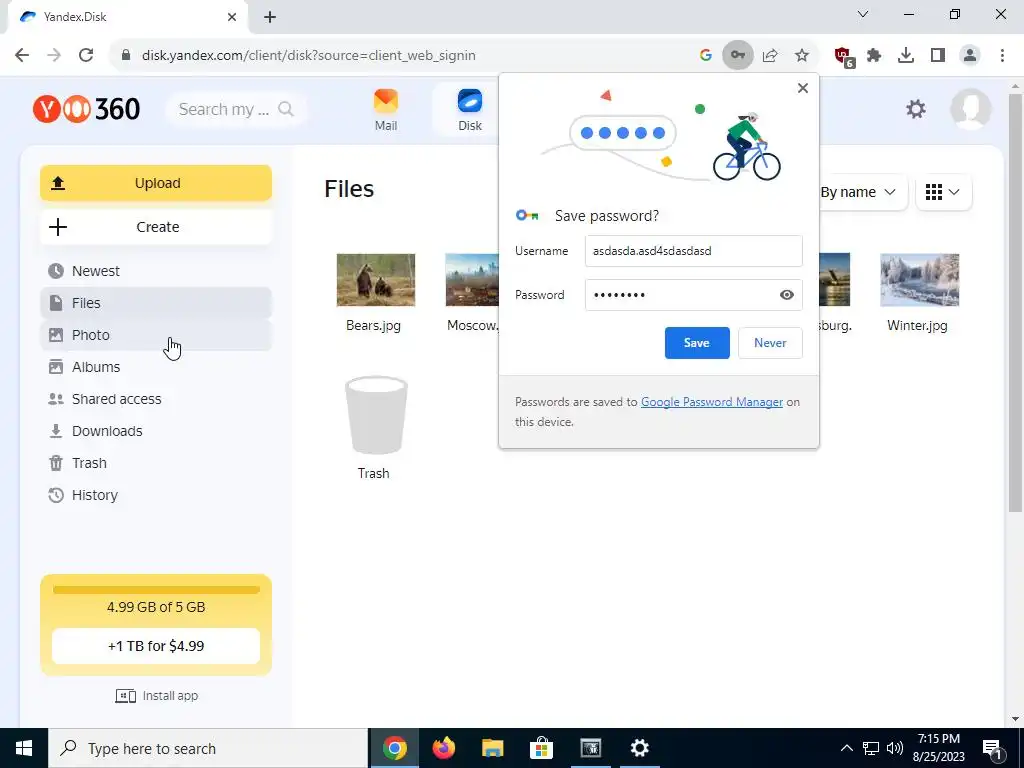Click the Password input field
Viewport: 1024px width, 768px height.
pyautogui.click(x=694, y=295)
